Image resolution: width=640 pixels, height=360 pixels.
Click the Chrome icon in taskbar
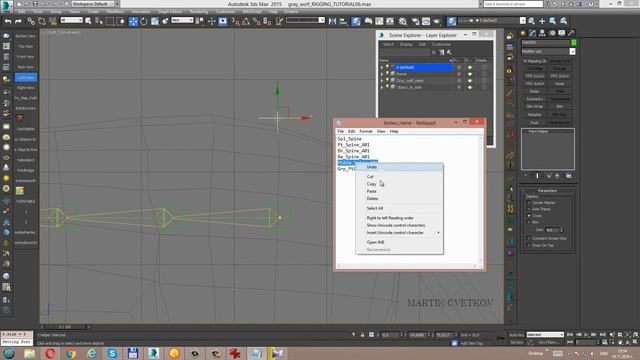[71, 353]
